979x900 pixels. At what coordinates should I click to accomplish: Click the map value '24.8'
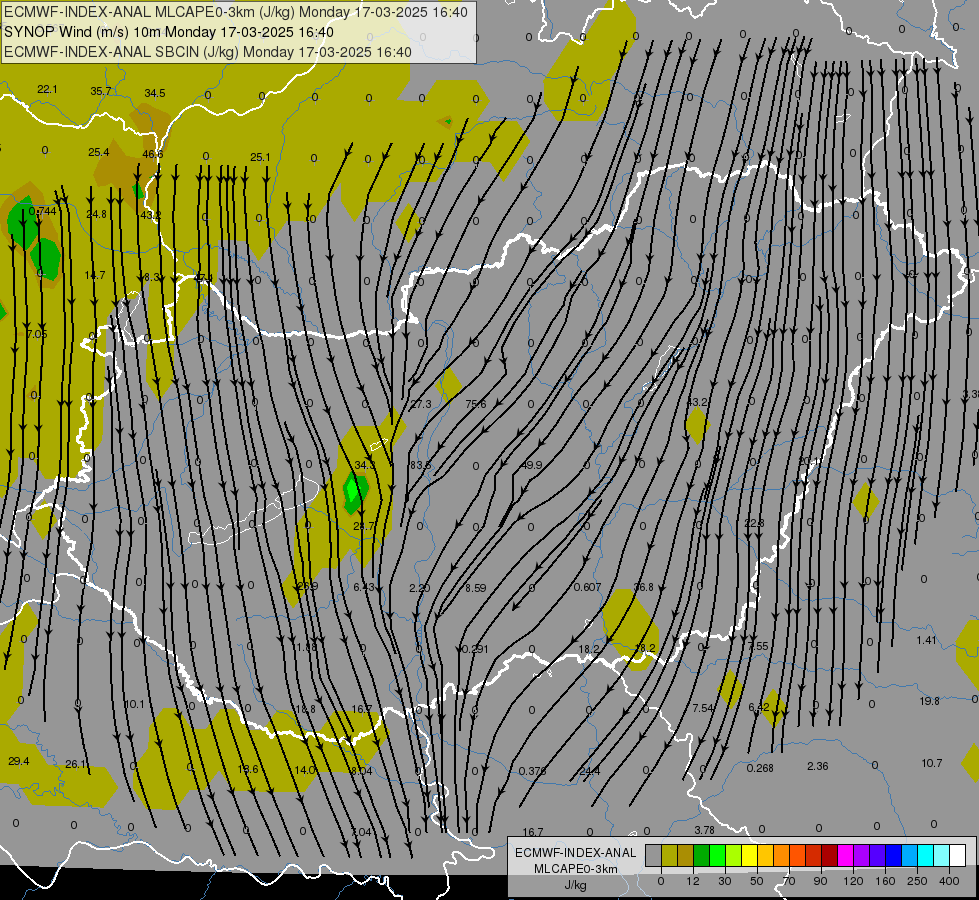coord(96,214)
